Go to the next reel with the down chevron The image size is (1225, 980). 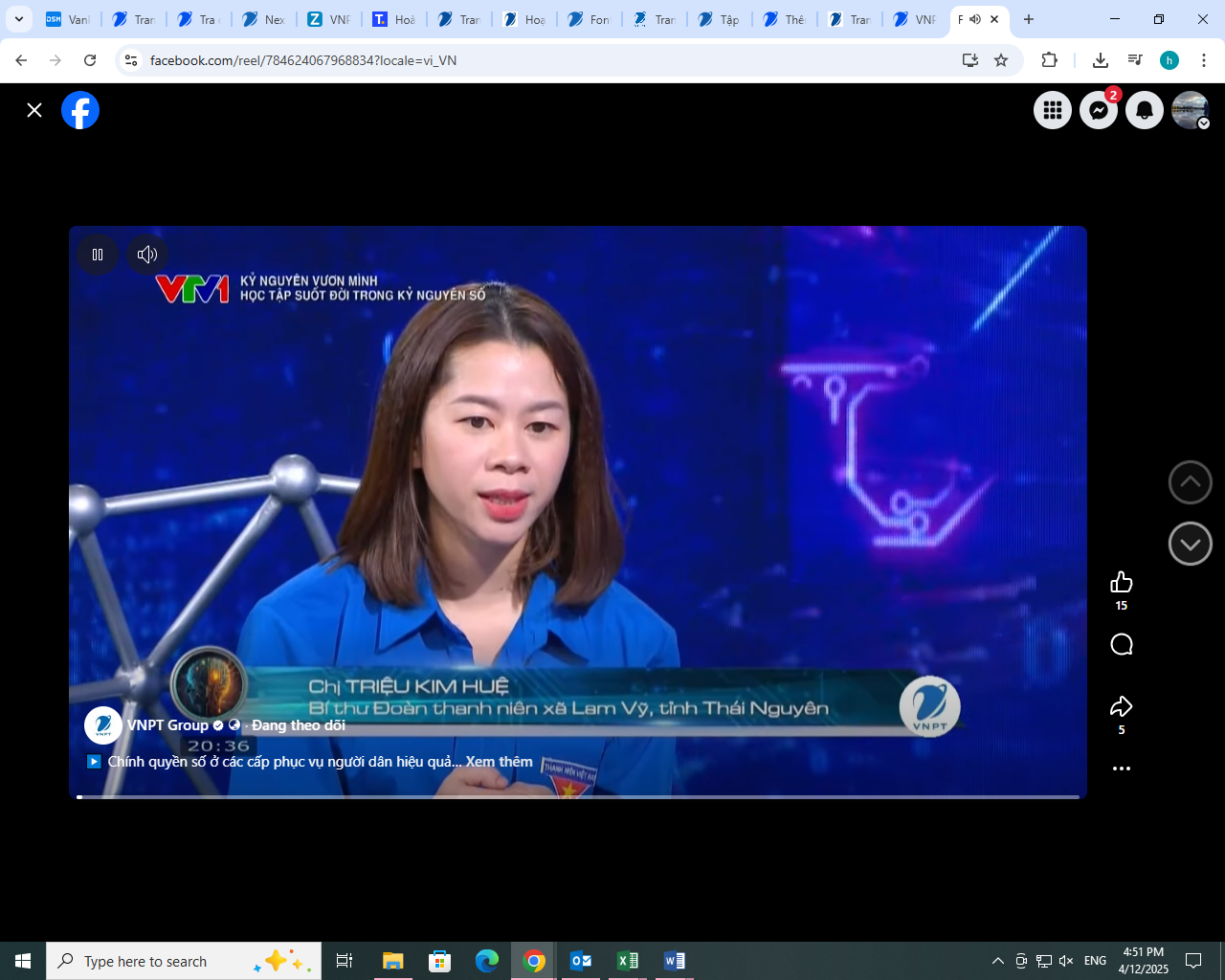(x=1190, y=544)
